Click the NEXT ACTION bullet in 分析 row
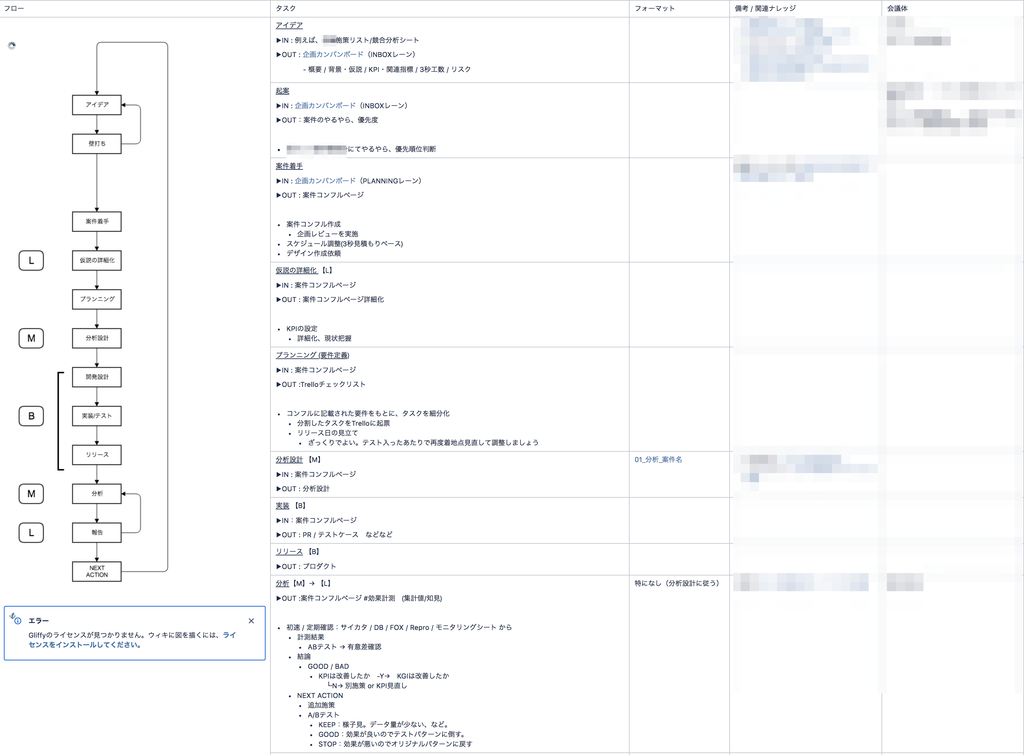The width and height of the screenshot is (1024, 755). tap(320, 696)
